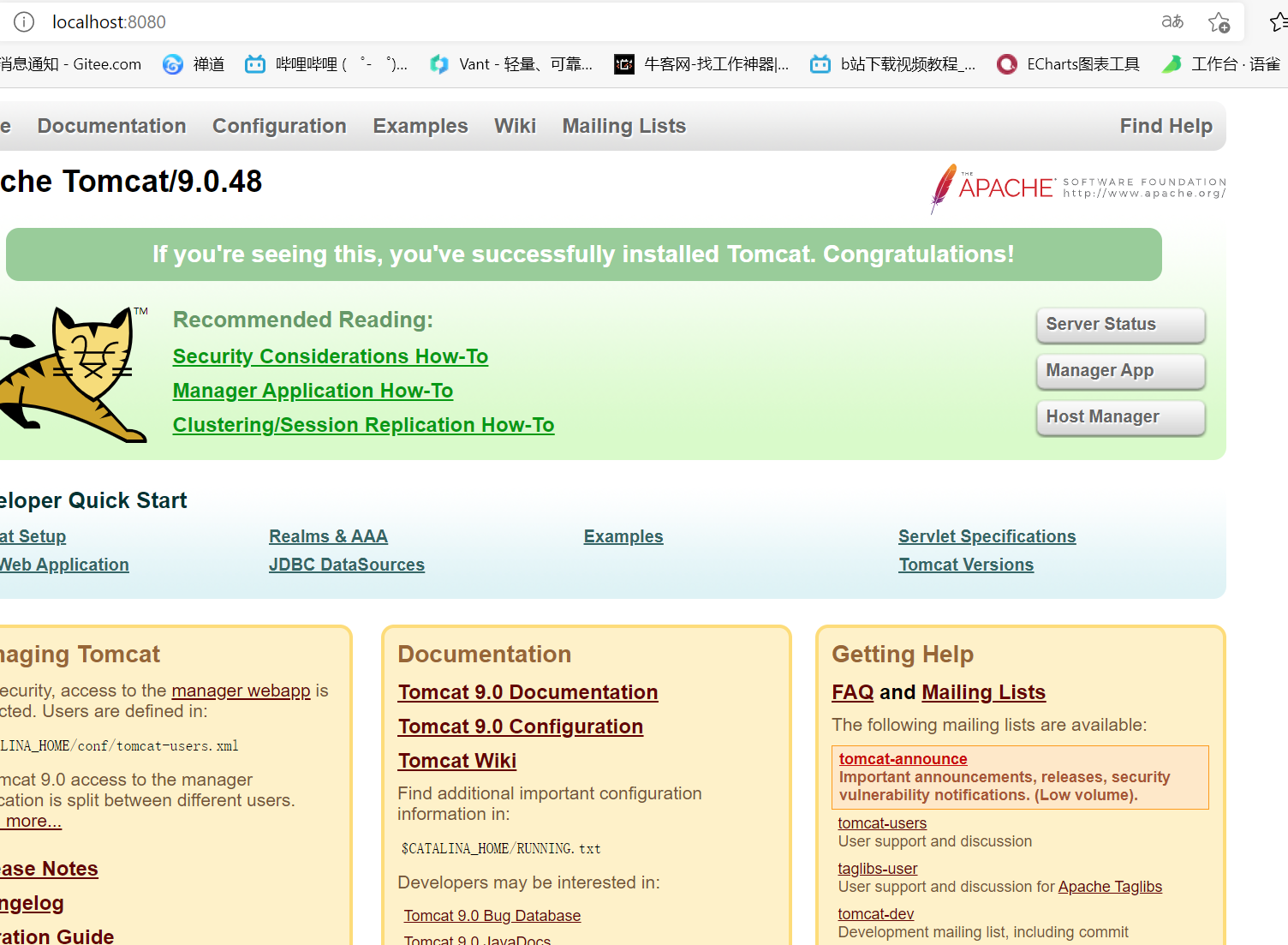
Task: Open Tomcat 9.0 Documentation link
Action: tap(528, 692)
